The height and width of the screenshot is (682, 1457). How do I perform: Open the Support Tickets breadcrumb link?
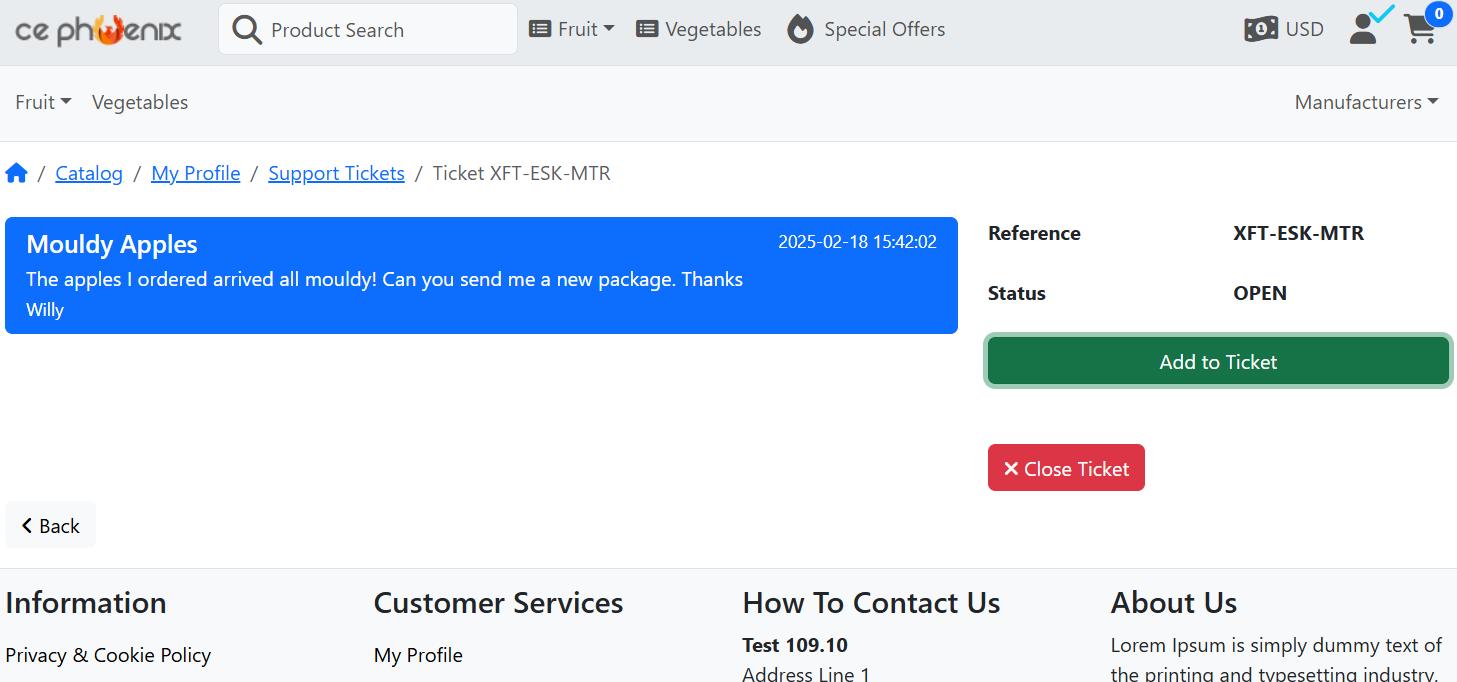pyautogui.click(x=336, y=173)
